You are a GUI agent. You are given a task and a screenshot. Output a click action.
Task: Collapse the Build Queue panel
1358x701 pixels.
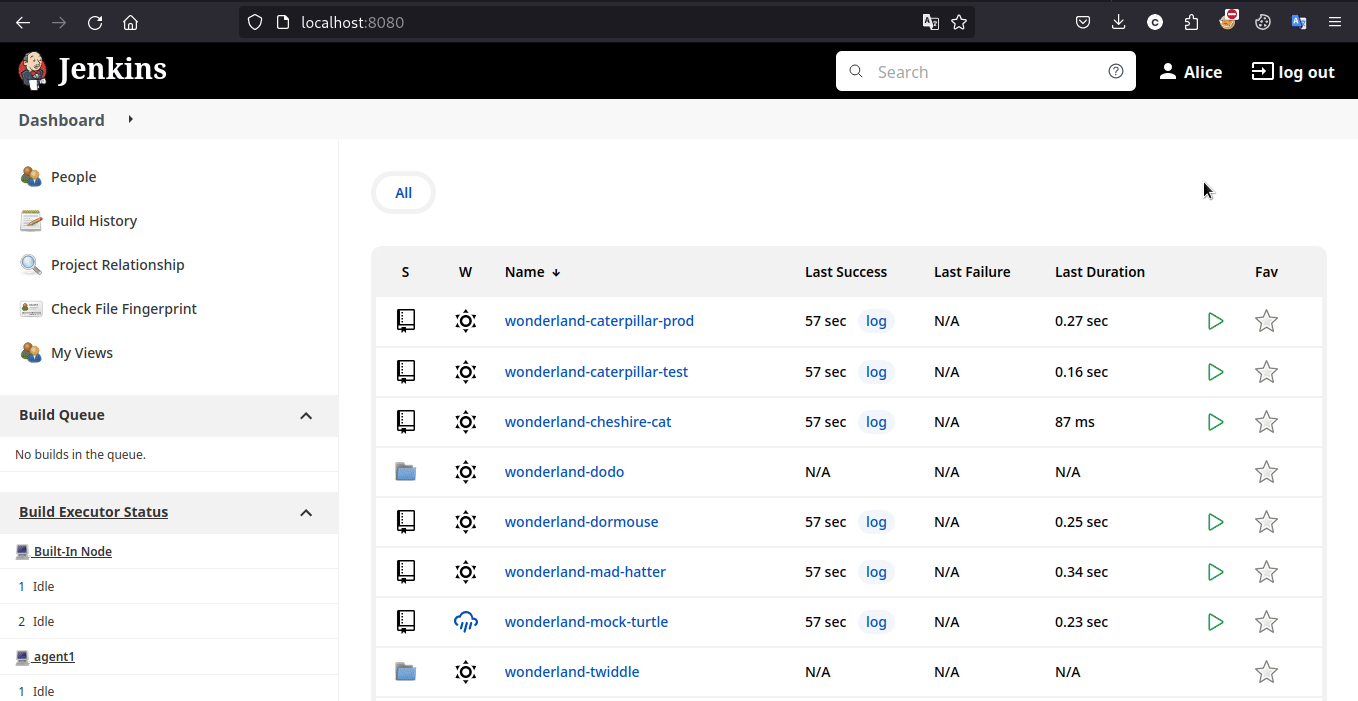306,415
